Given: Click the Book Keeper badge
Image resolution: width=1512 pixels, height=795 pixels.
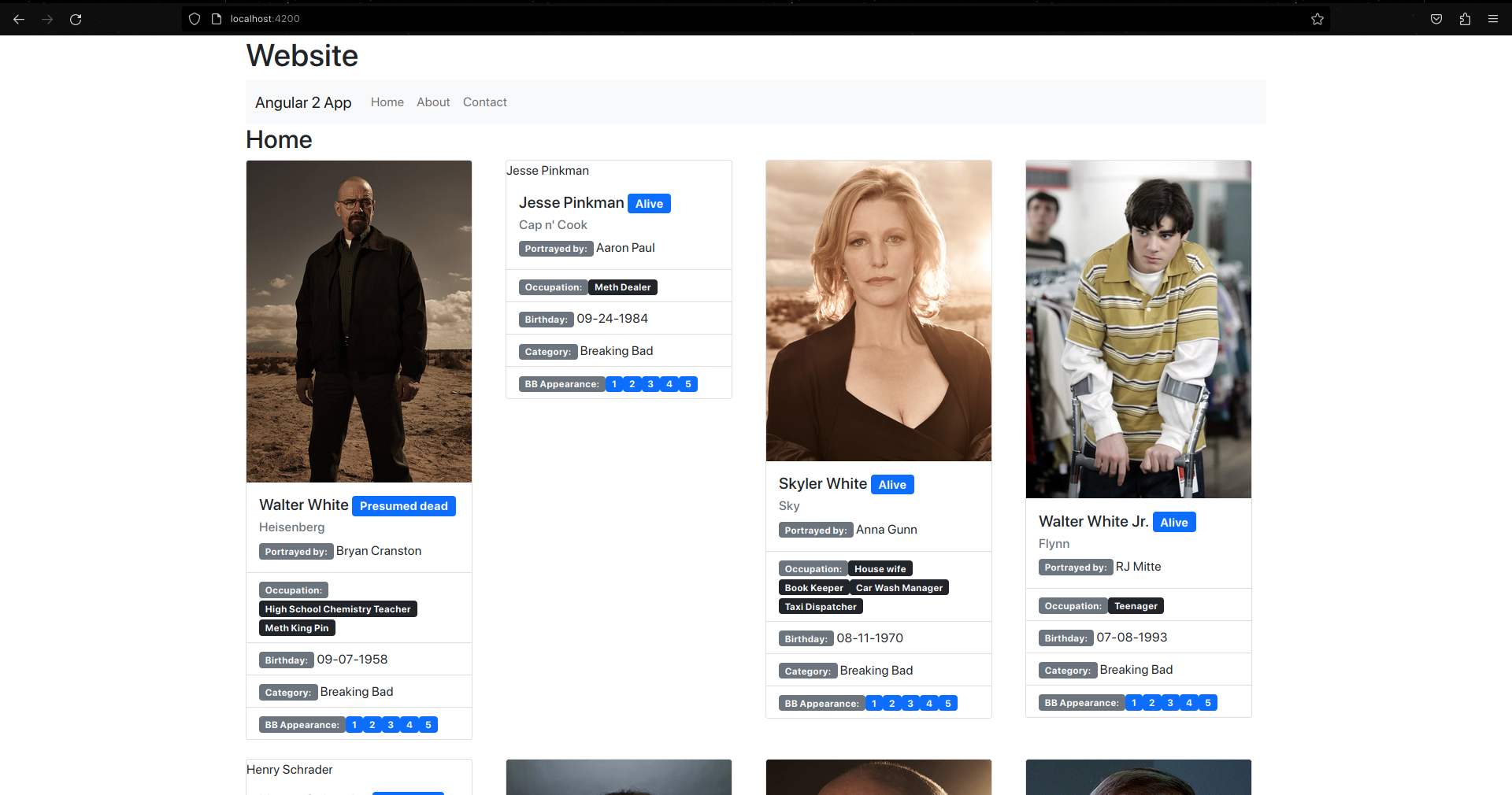Looking at the screenshot, I should click(814, 588).
